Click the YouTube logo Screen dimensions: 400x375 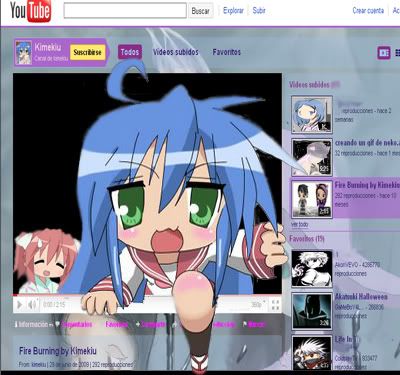pos(30,11)
